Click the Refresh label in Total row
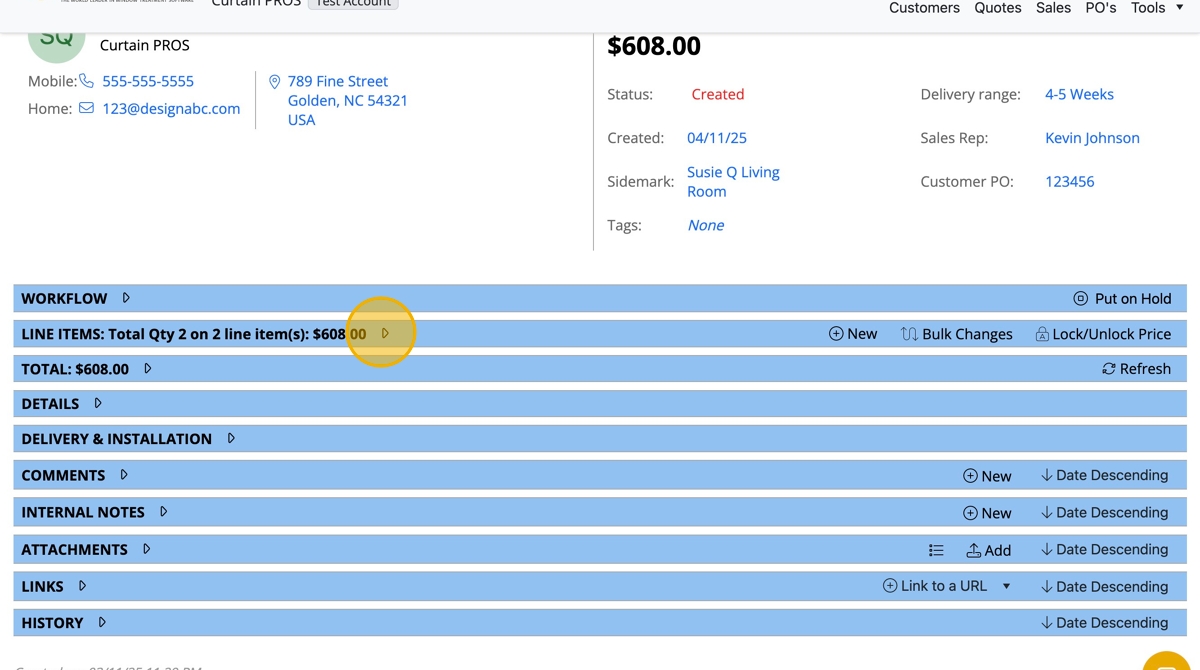 point(1145,369)
